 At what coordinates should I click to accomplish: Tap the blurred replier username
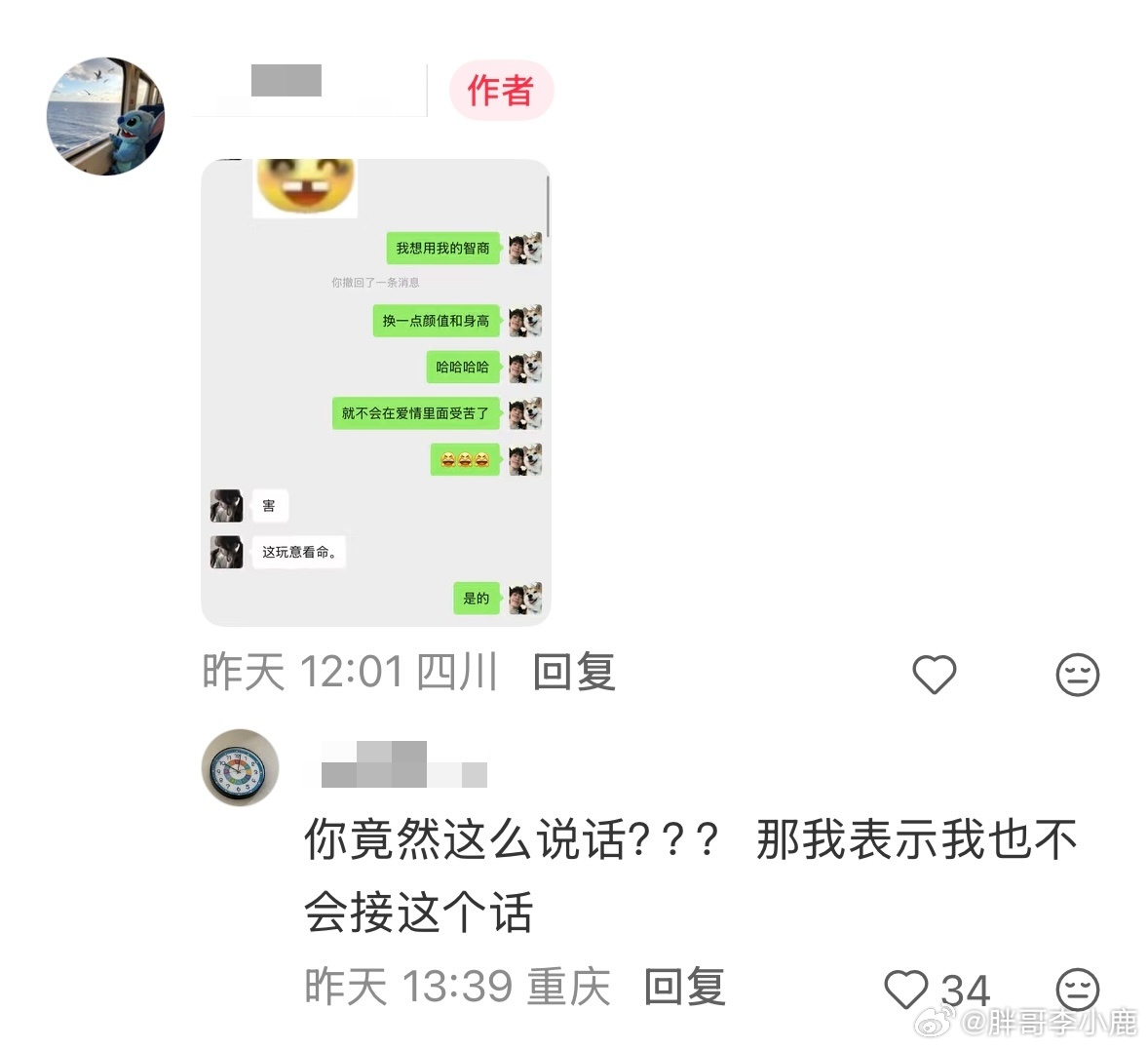coord(404,764)
